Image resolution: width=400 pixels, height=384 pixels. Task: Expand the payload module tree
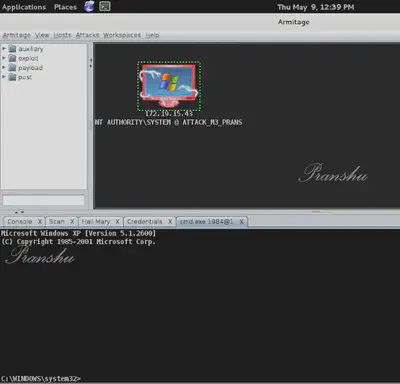(x=4, y=67)
